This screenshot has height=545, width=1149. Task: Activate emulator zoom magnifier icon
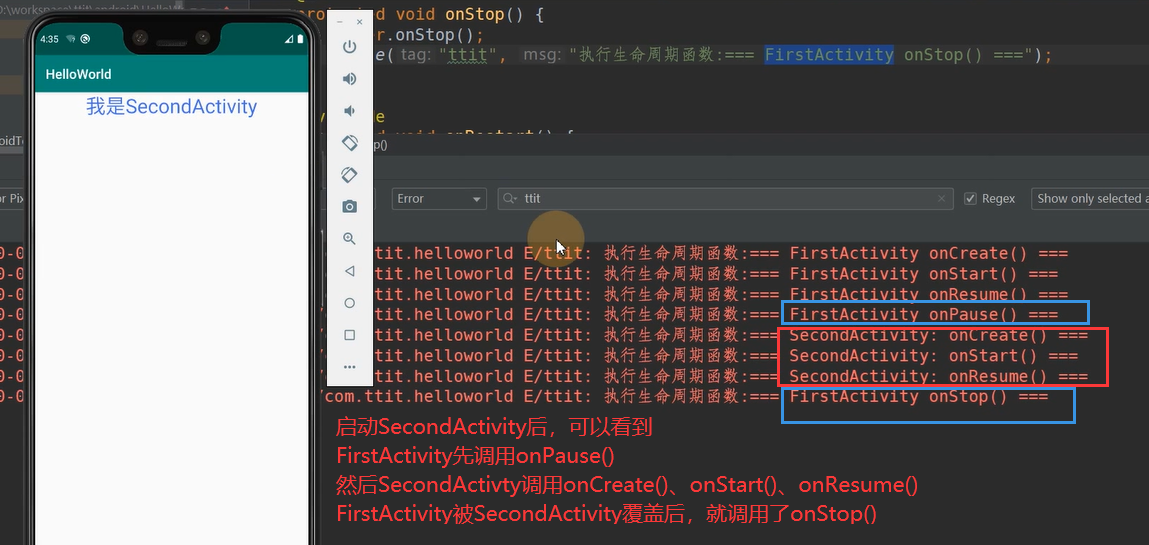click(x=350, y=239)
